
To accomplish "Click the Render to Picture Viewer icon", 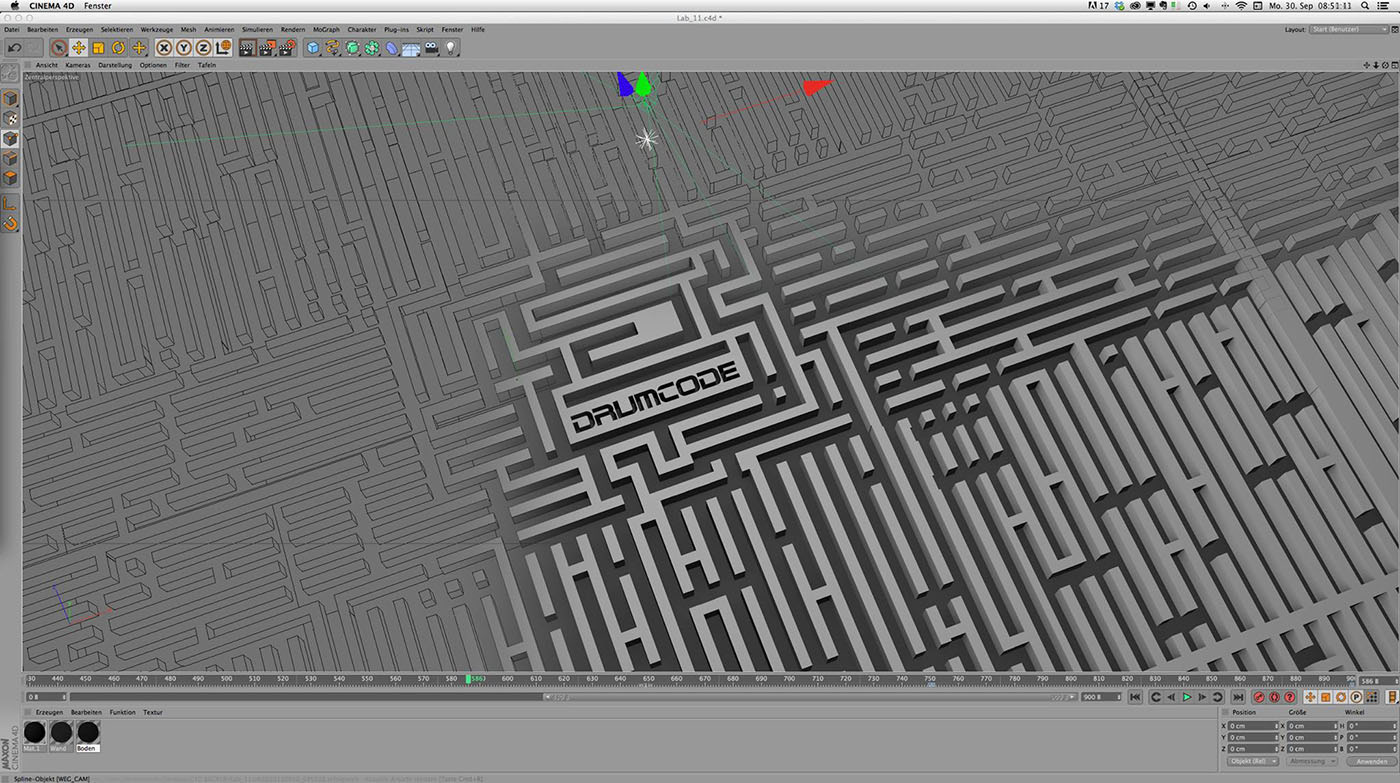I will click(x=267, y=47).
